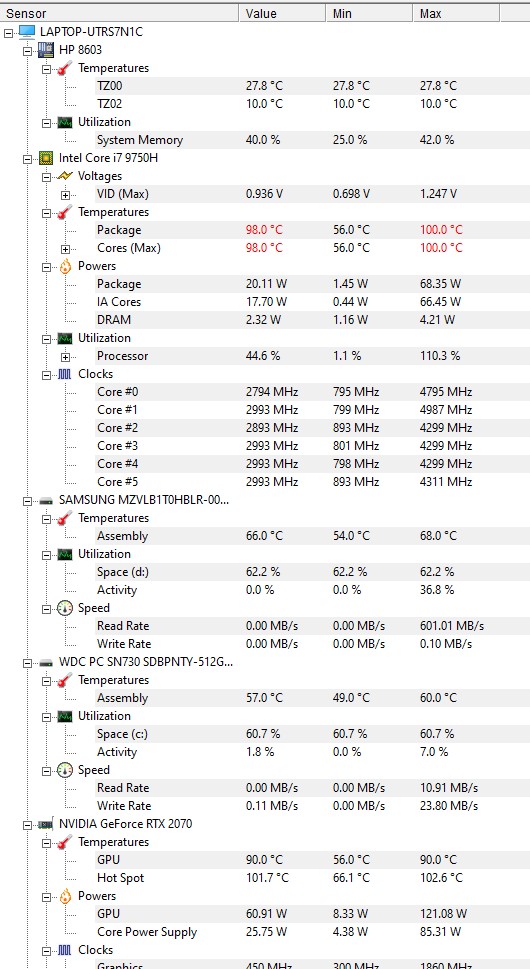This screenshot has width=530, height=969.
Task: Click the SAMSUNG Speed gauge icon
Action: 65,608
